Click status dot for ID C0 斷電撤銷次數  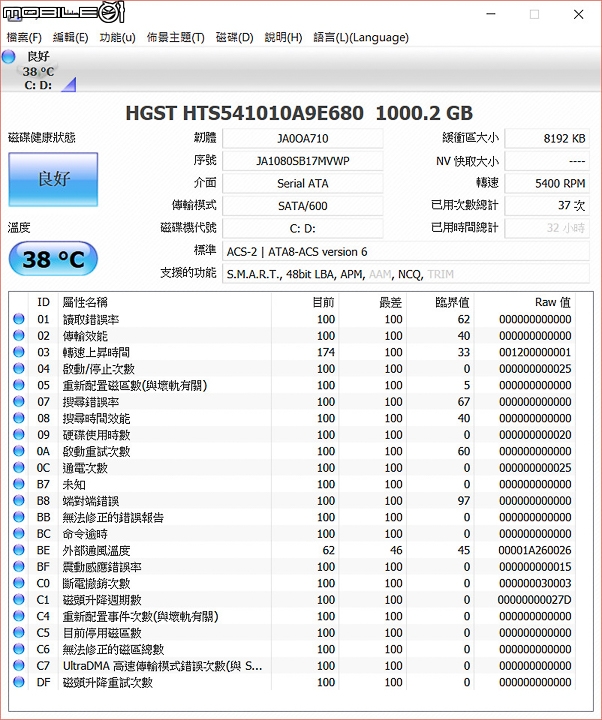click(x=19, y=583)
